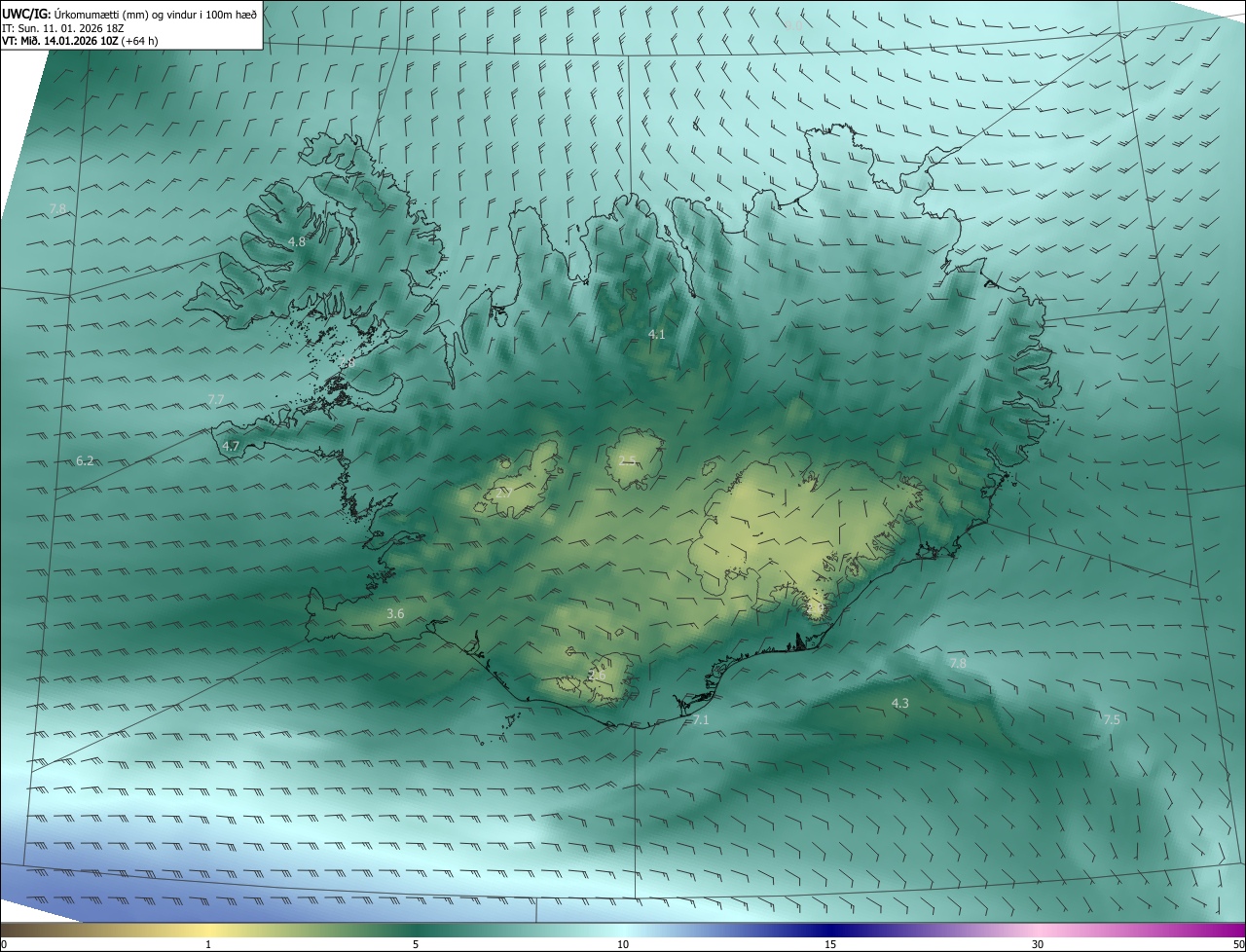Click the 7.1 value label at the south coast

click(701, 720)
